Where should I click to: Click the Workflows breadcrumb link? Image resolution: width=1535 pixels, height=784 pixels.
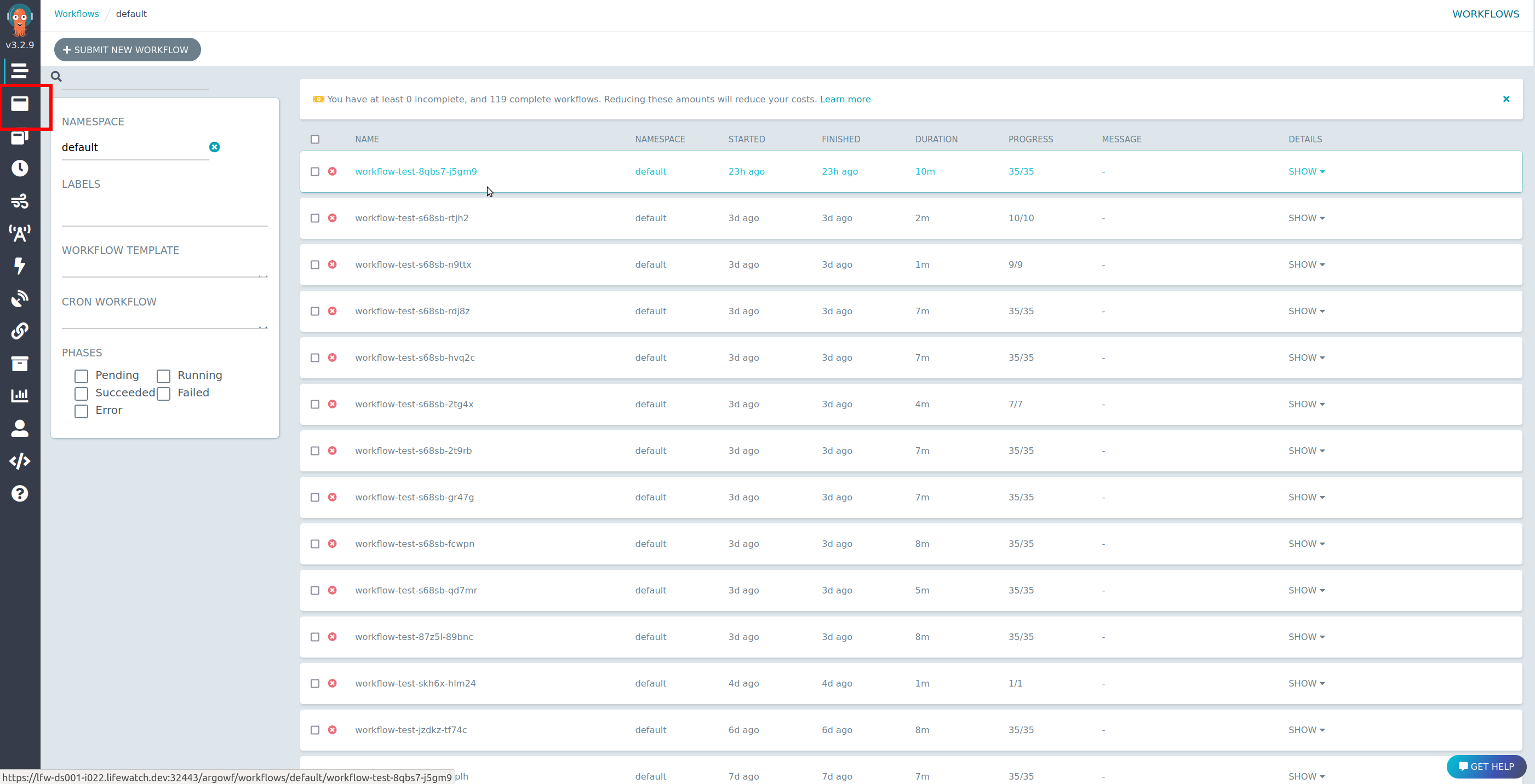point(76,14)
